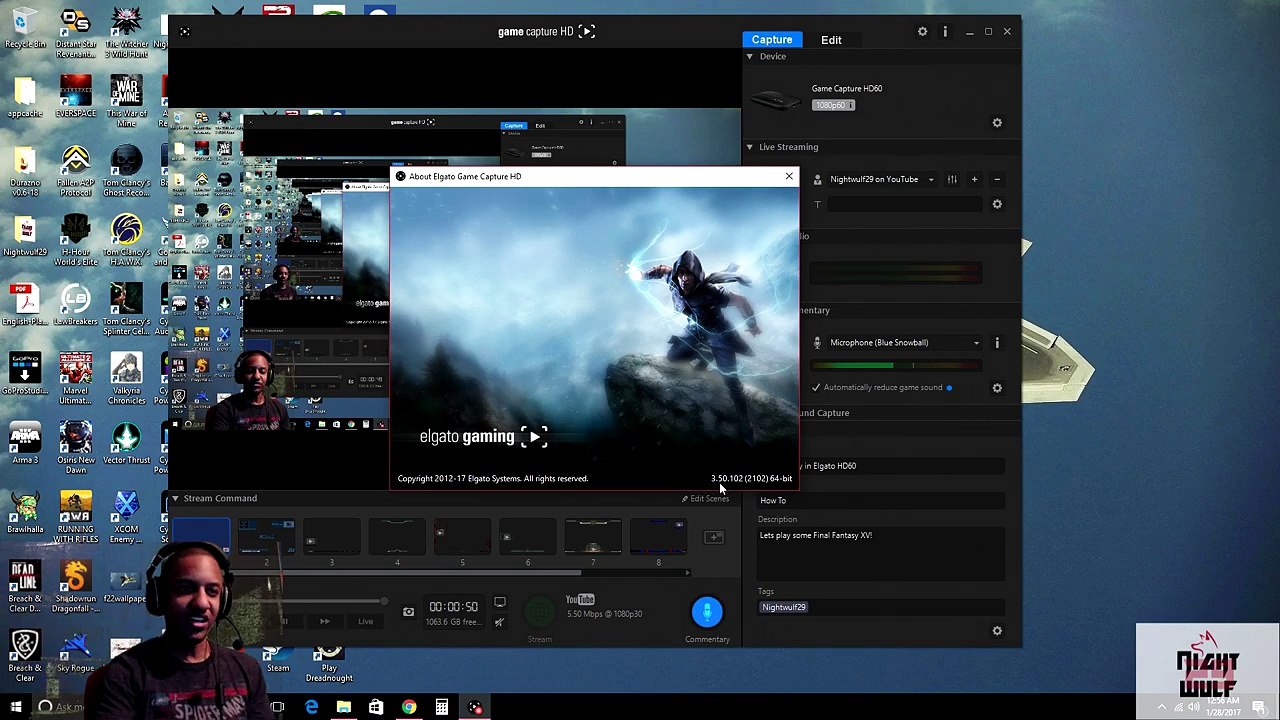Close the About Elgato Game Capture HD dialog
The width and height of the screenshot is (1280, 720).
coord(789,177)
